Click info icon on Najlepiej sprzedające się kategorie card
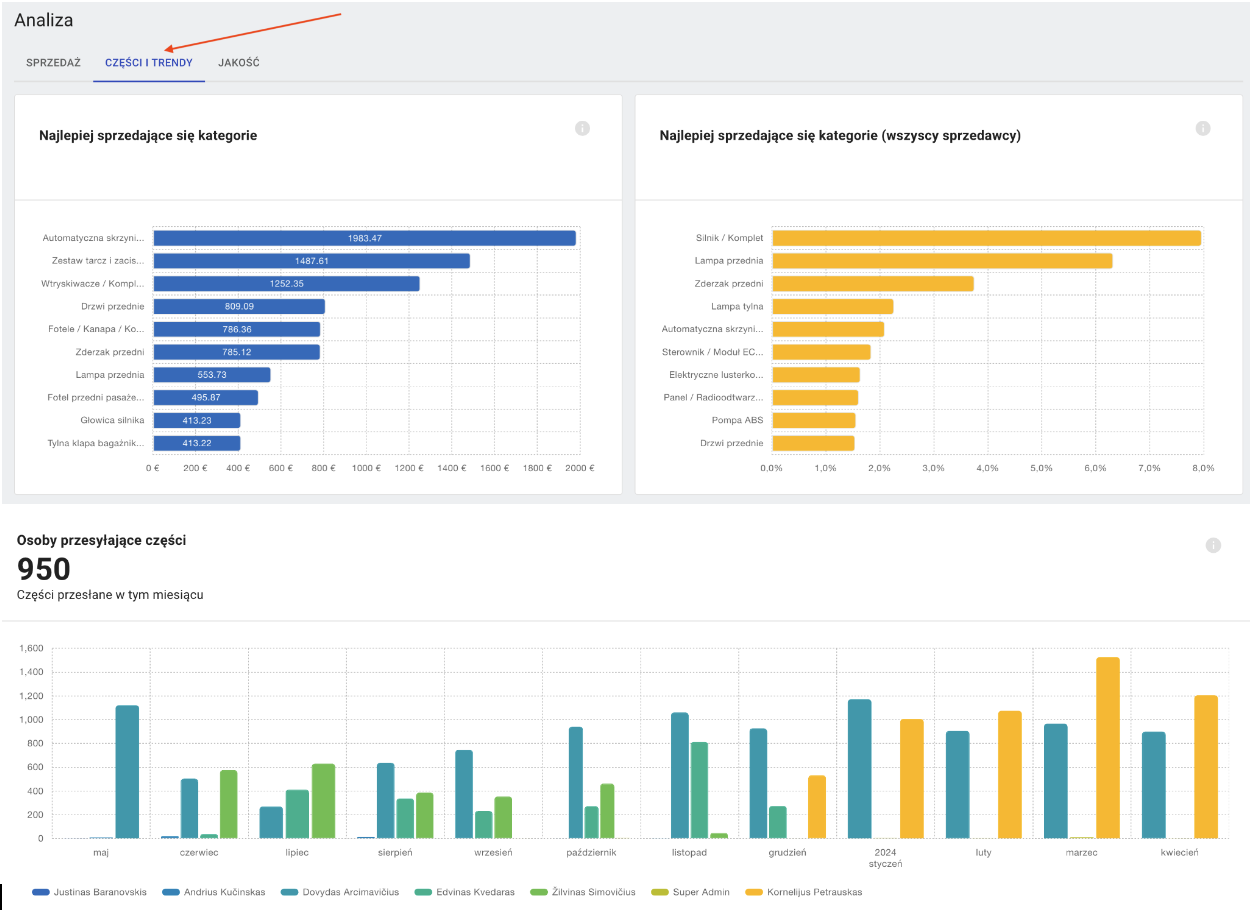Image resolution: width=1250 pixels, height=910 pixels. 582,128
